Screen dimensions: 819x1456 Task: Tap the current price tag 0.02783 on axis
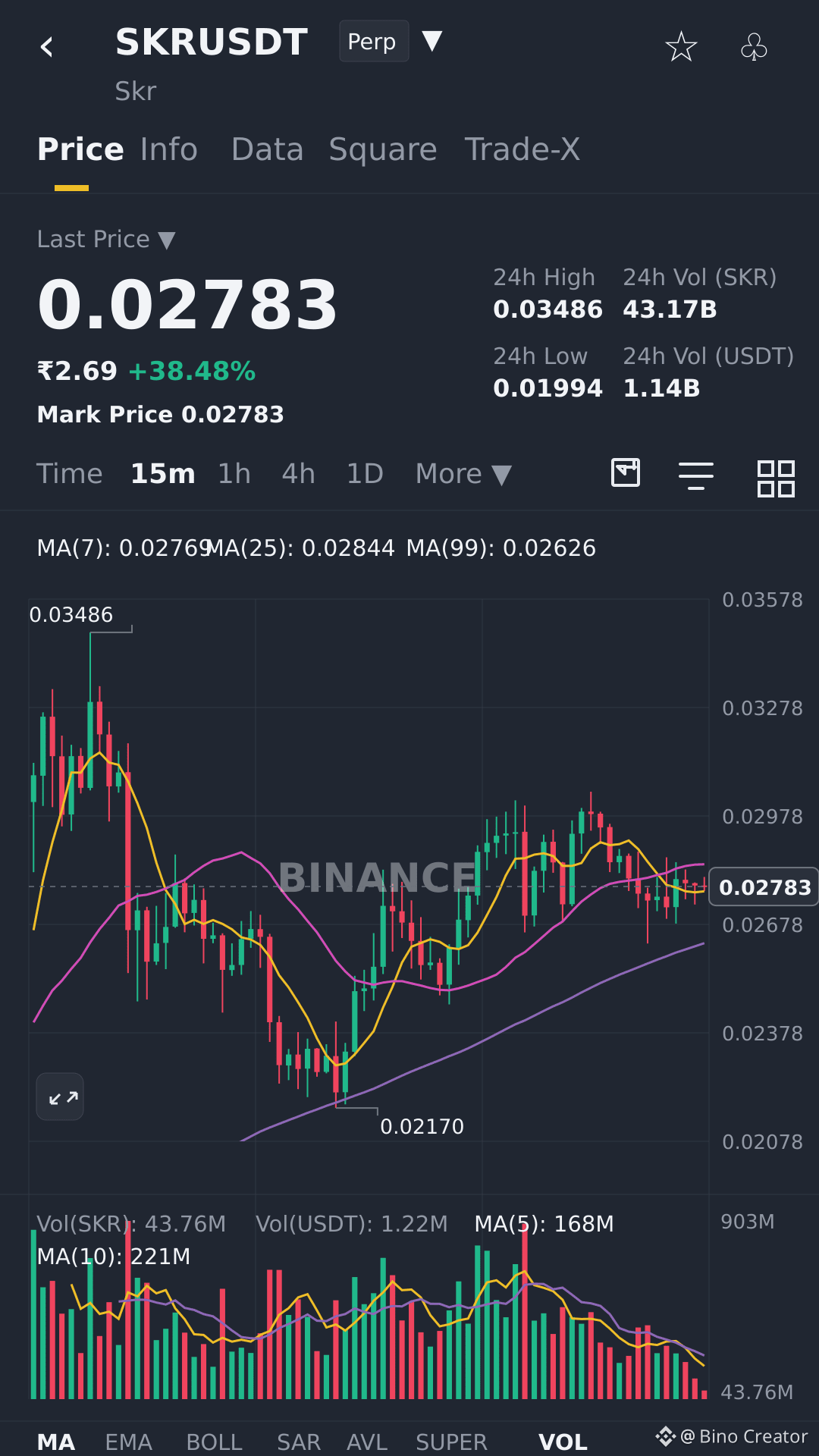[764, 886]
